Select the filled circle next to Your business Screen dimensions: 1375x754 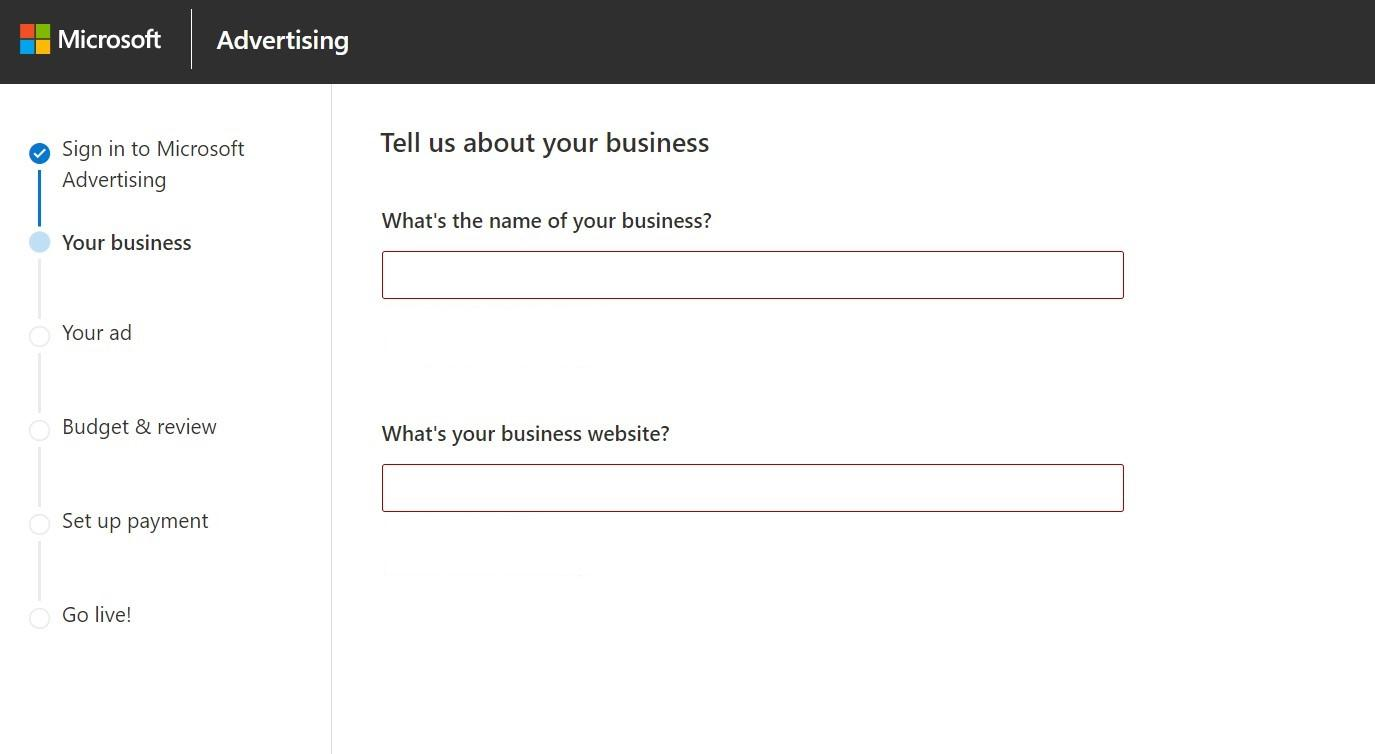tap(40, 242)
